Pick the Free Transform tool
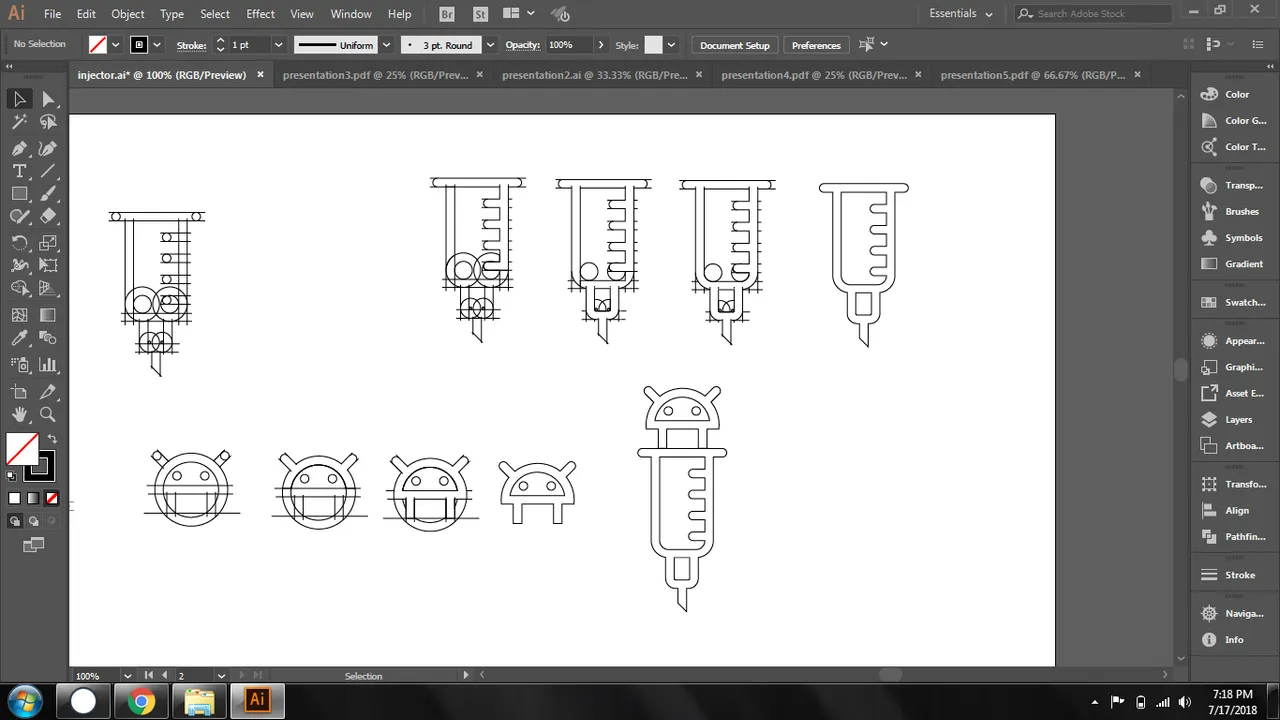The image size is (1280, 720). 48,265
